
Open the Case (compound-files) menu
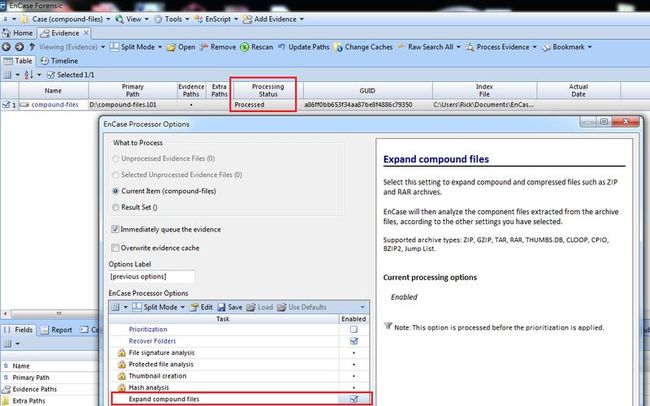coord(66,19)
